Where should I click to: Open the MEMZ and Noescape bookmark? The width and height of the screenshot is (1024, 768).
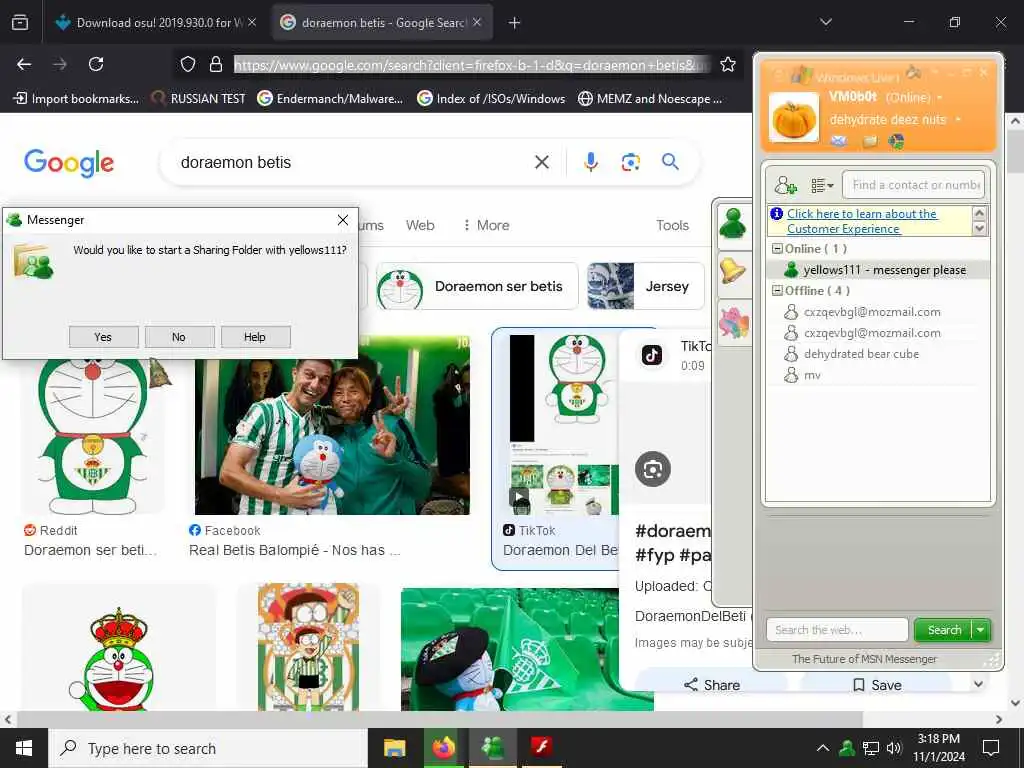click(x=650, y=99)
